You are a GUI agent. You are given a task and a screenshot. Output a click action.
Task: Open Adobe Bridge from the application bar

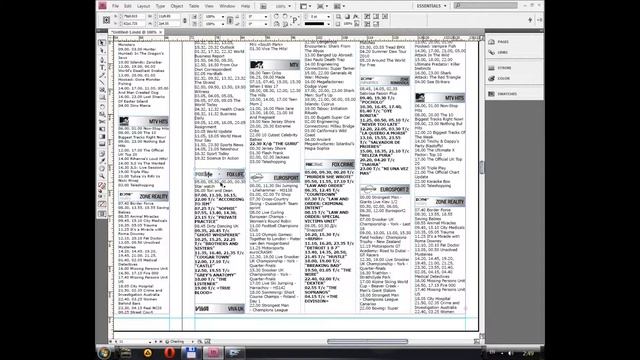pyautogui.click(x=263, y=6)
